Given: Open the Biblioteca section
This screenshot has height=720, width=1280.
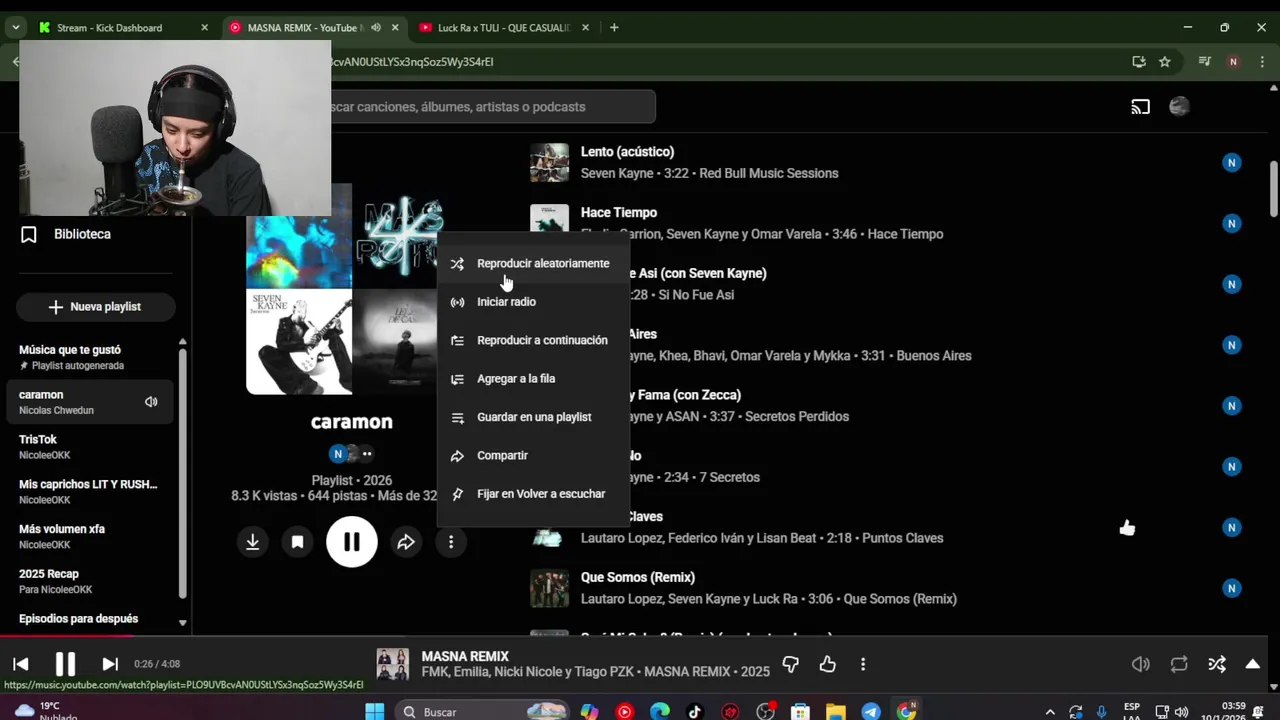Looking at the screenshot, I should tap(82, 234).
